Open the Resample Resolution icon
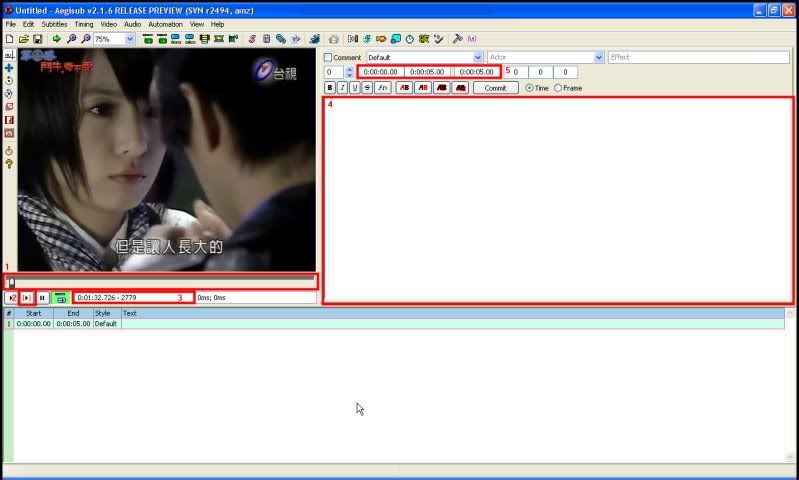Image resolution: width=799 pixels, height=480 pixels. (x=395, y=39)
